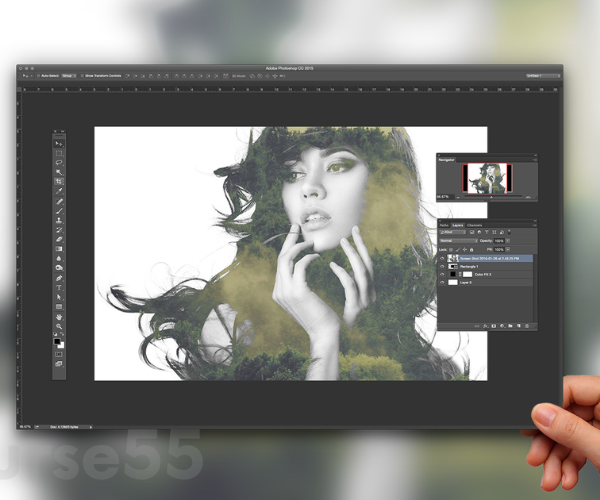Open the Normal blend mode dropdown
Screen dimensions: 600x500
coord(458,241)
